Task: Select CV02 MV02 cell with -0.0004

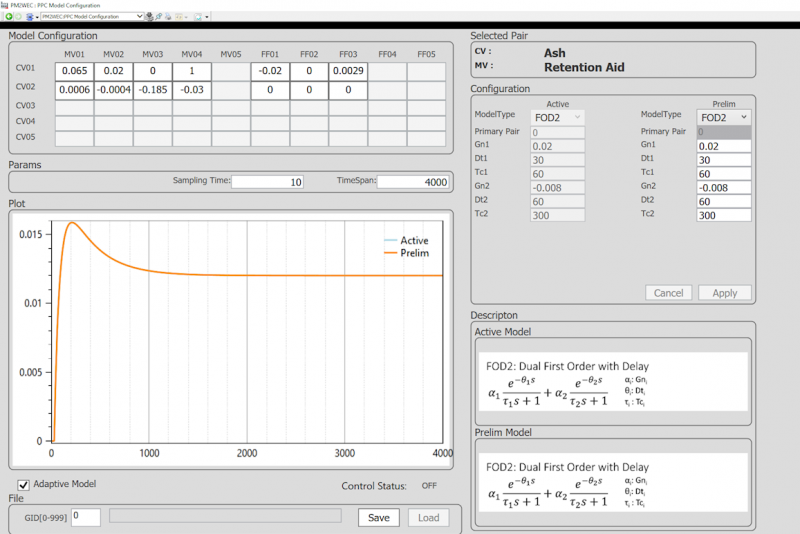Action: click(113, 90)
